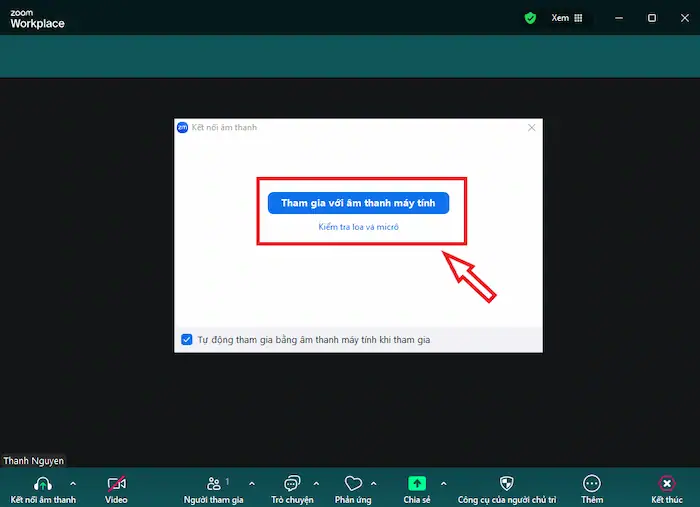Click the green Chia sẻ share screen icon

417,483
